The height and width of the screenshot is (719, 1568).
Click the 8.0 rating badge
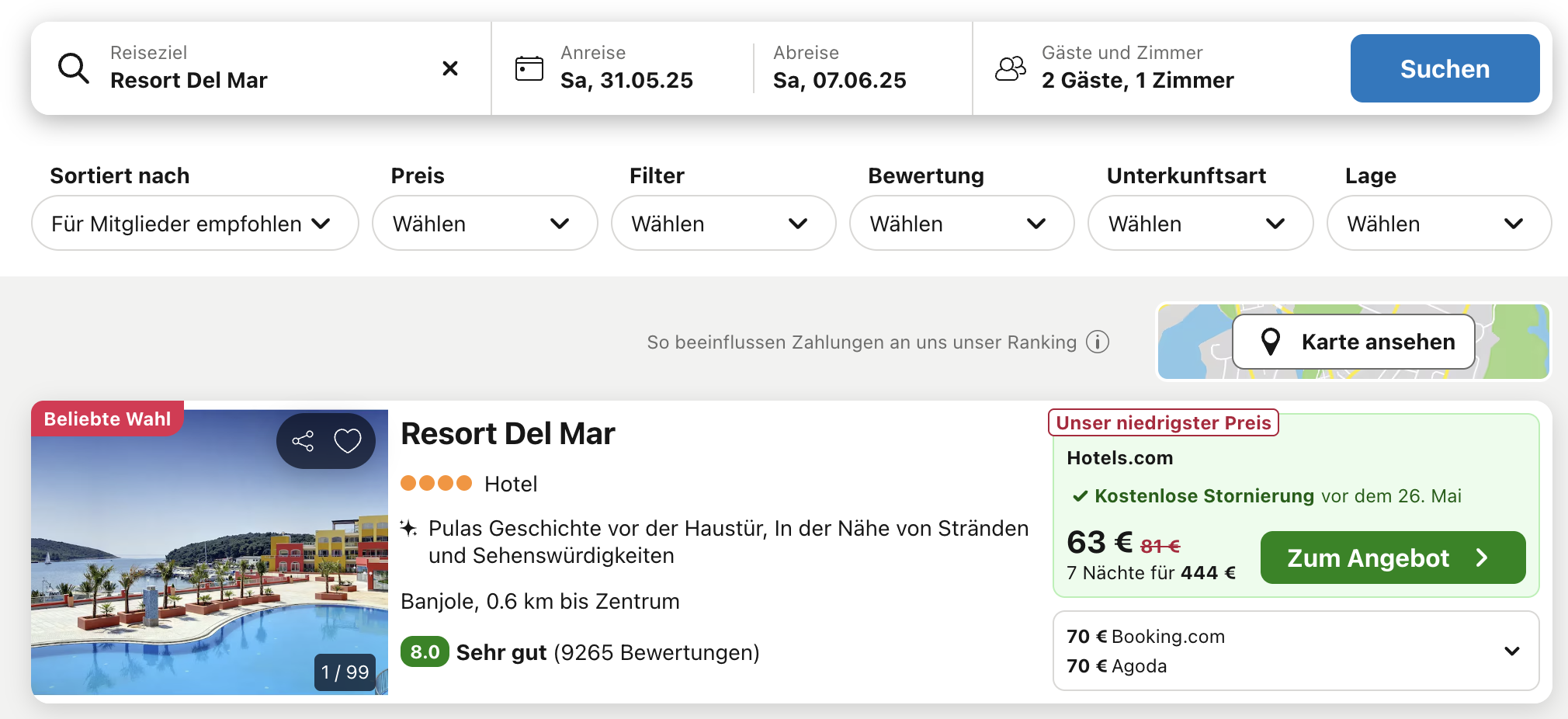click(x=425, y=651)
